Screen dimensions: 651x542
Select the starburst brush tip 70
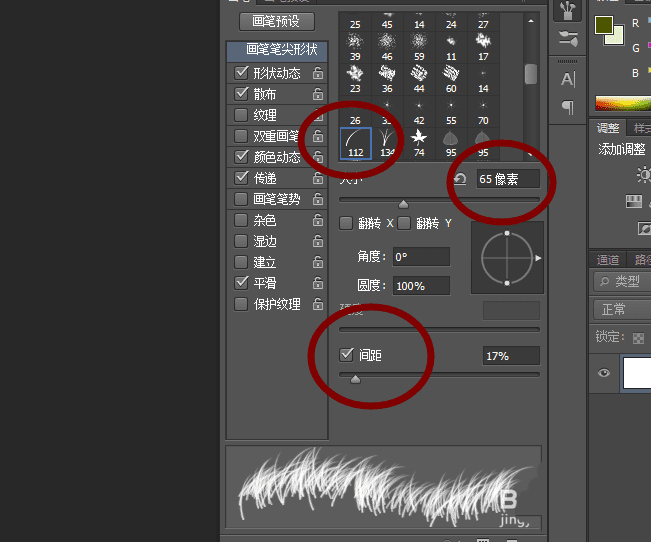pyautogui.click(x=483, y=111)
